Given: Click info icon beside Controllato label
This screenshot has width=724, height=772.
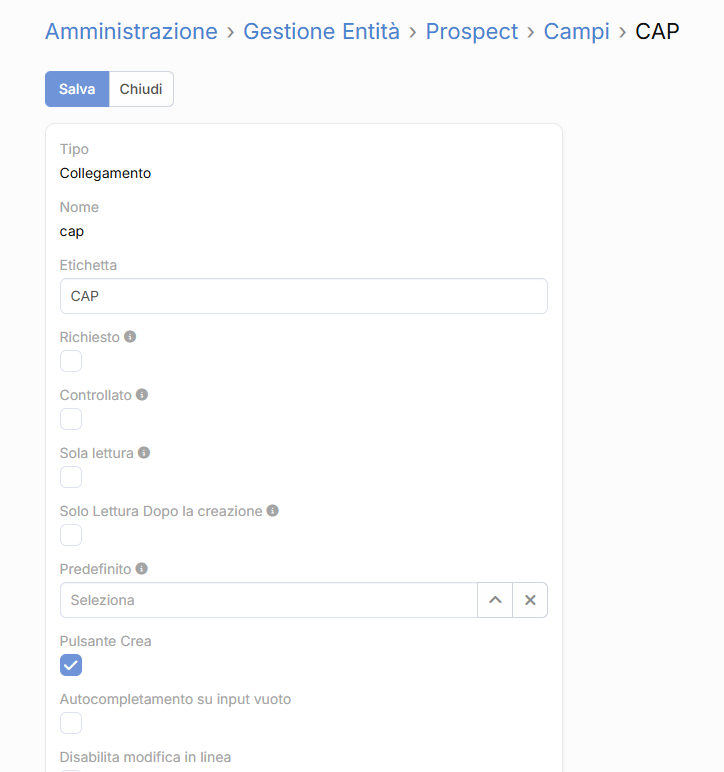Looking at the screenshot, I should coord(142,395).
